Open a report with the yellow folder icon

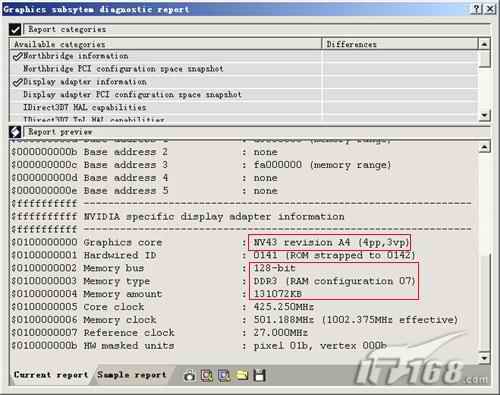tap(242, 376)
